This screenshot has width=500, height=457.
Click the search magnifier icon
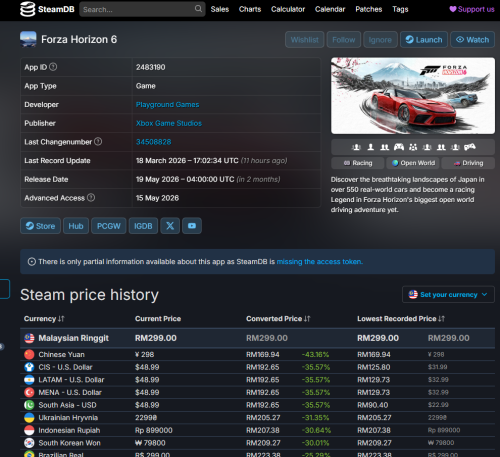point(198,9)
